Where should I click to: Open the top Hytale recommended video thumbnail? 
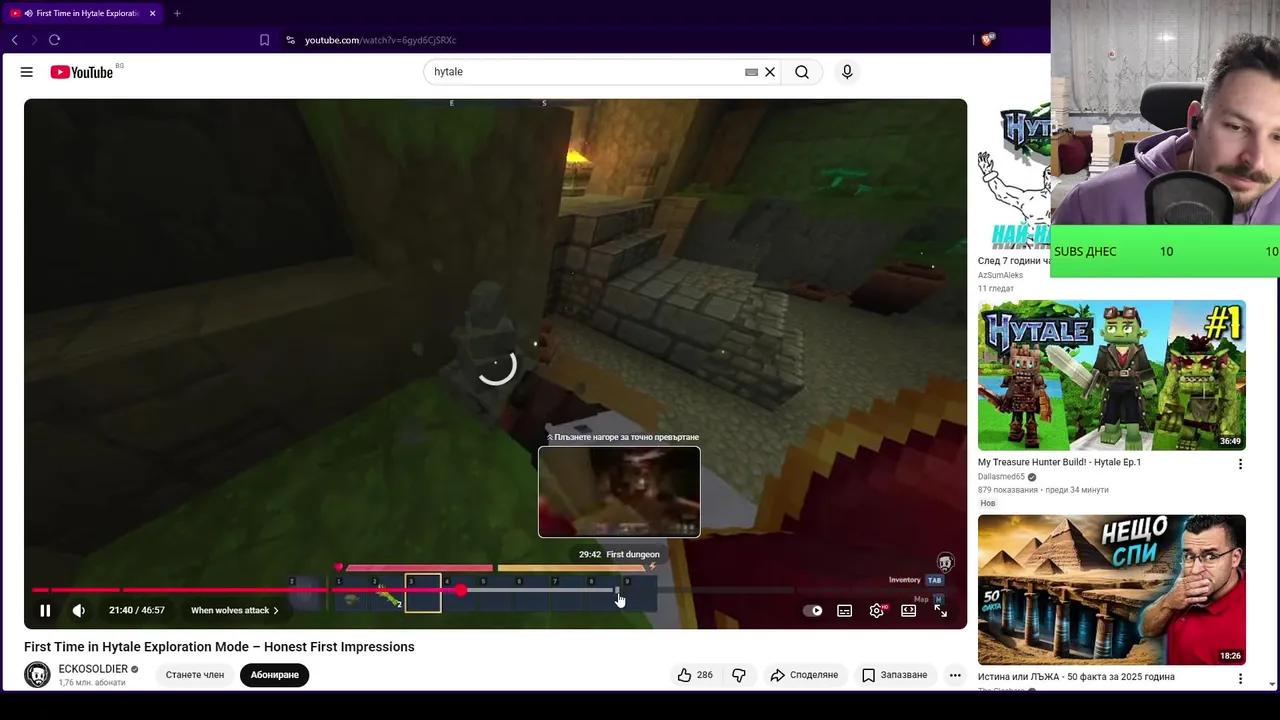click(x=1014, y=175)
